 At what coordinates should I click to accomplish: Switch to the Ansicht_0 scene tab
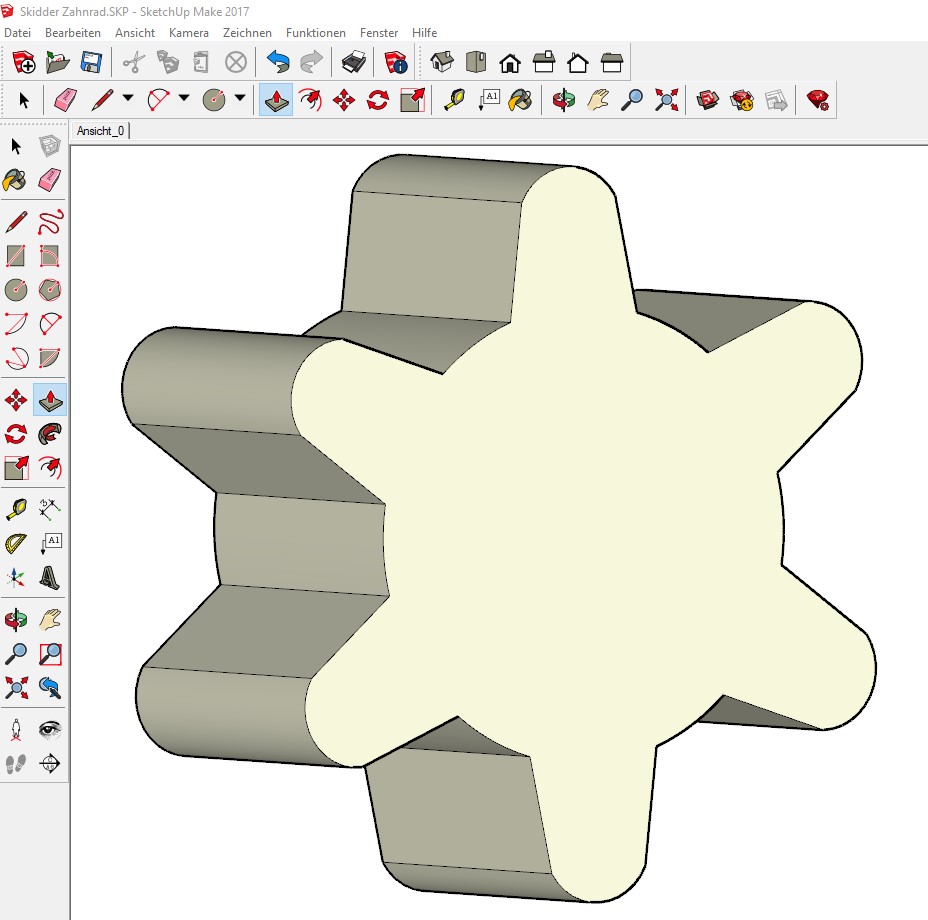100,131
